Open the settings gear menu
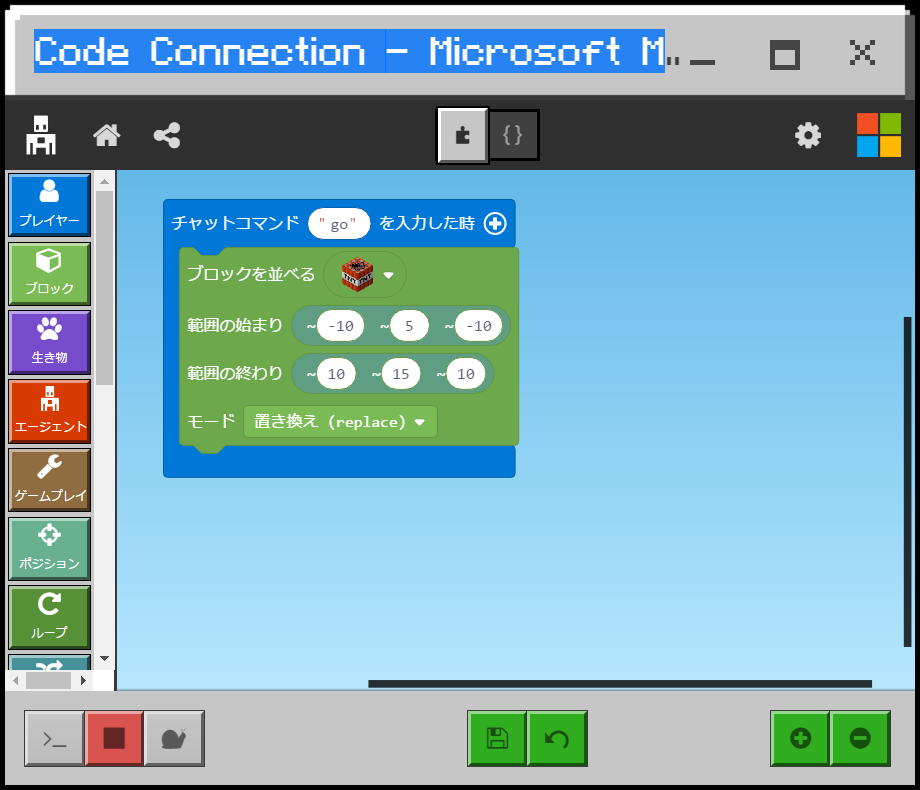 pyautogui.click(x=808, y=133)
